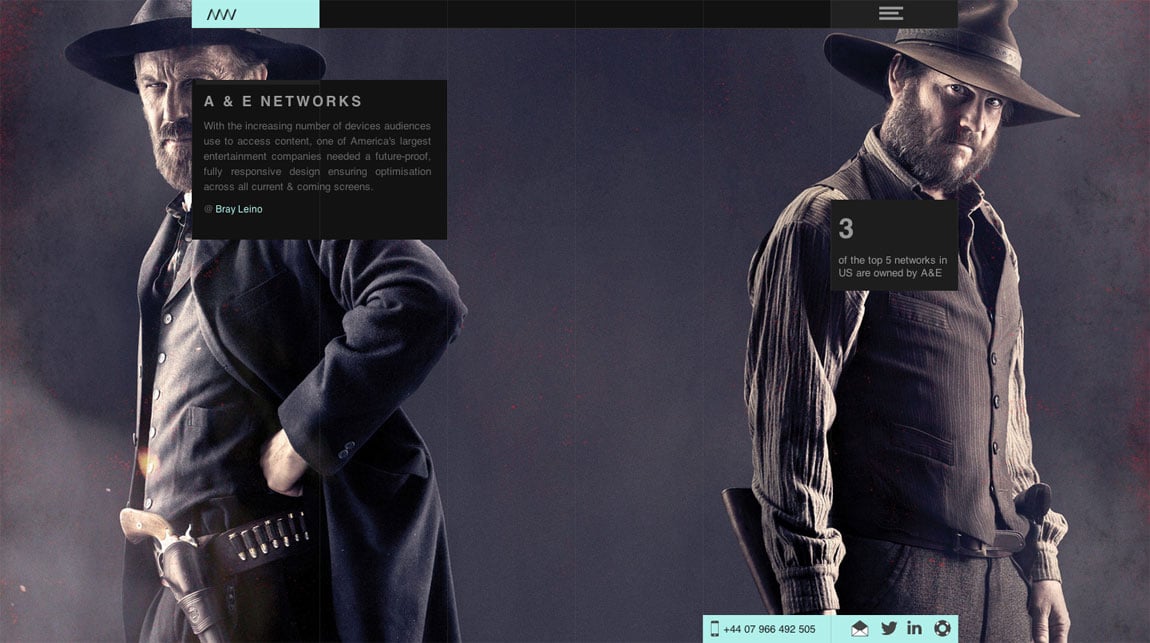Click the Bray Leino link
The width and height of the screenshot is (1150, 643).
click(x=238, y=209)
